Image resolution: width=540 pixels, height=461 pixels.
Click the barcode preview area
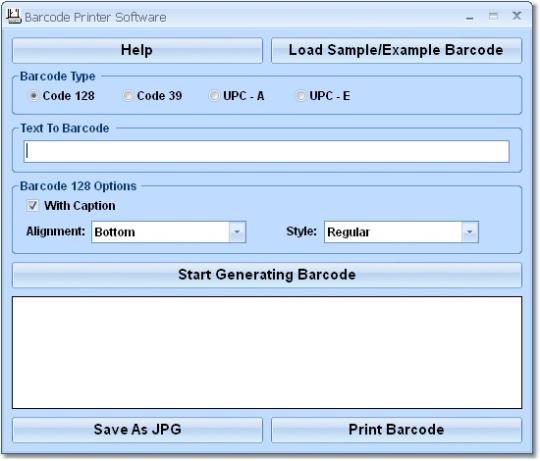[x=267, y=353]
